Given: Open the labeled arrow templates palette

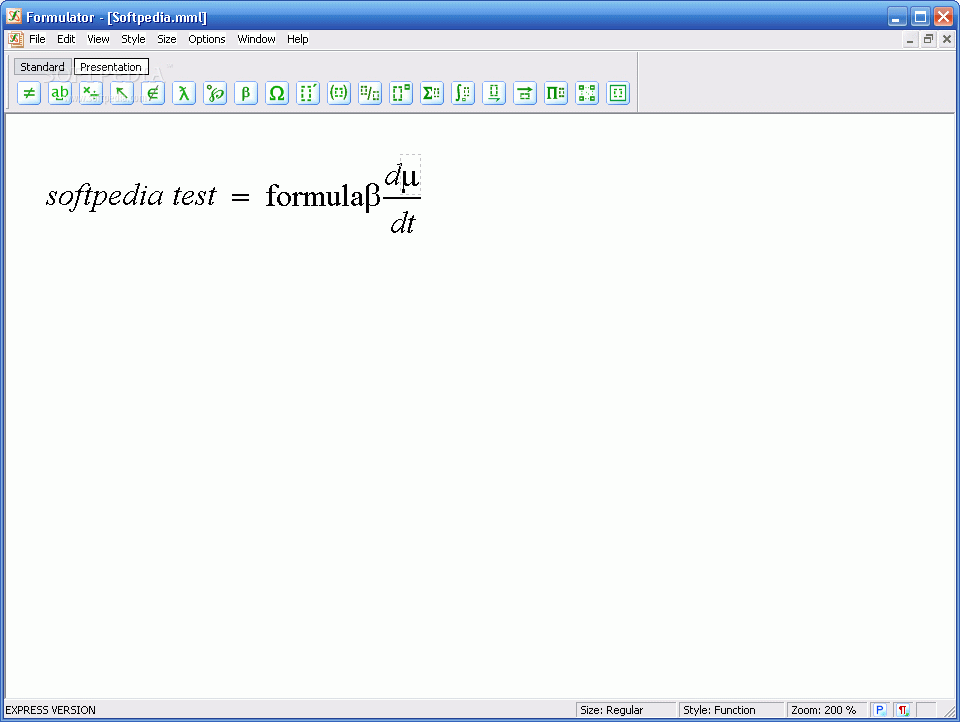Looking at the screenshot, I should point(525,93).
